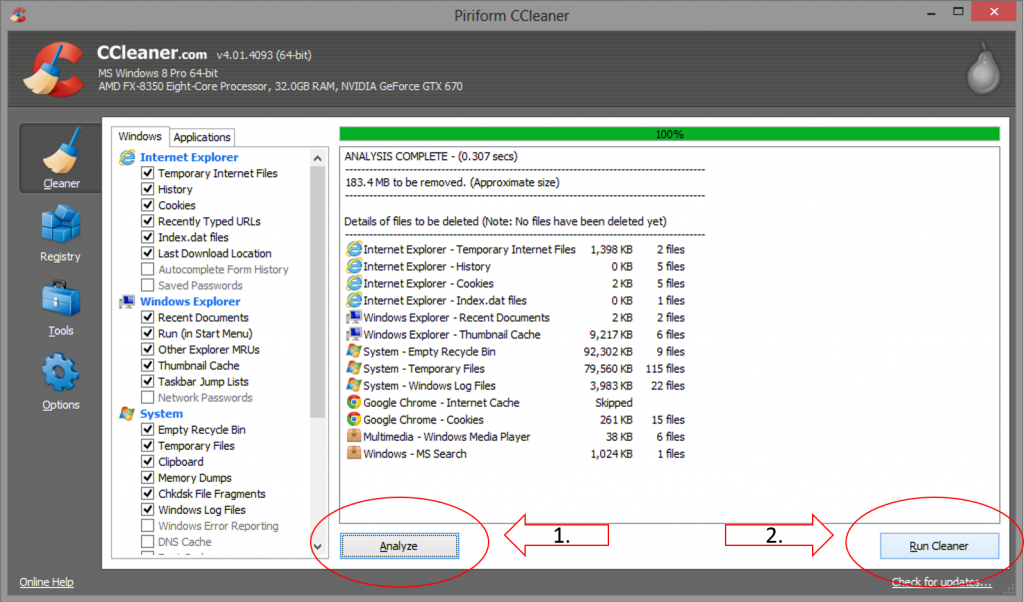This screenshot has width=1024, height=602.
Task: Toggle the Index.dat files checkbox
Action: pos(148,237)
